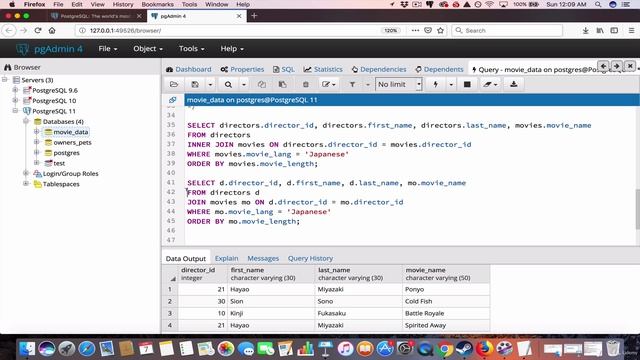
Task: Expand owners_pets database node
Action: [x=36, y=142]
